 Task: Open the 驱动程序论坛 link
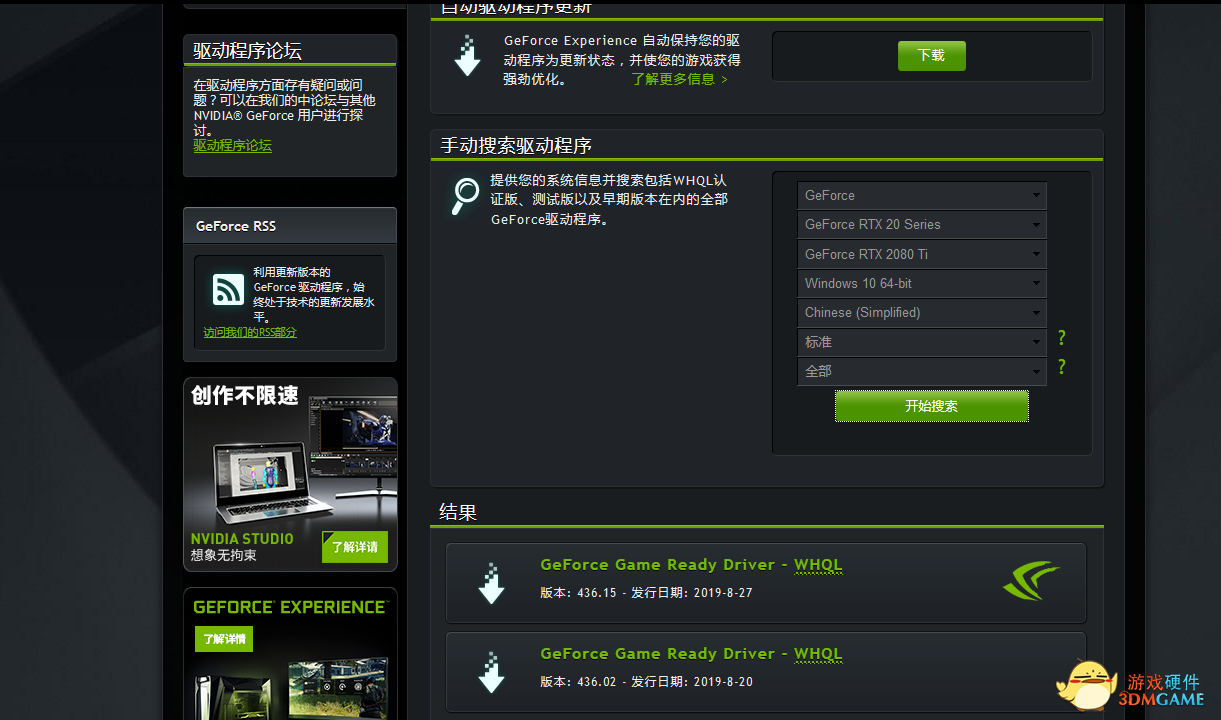click(232, 145)
